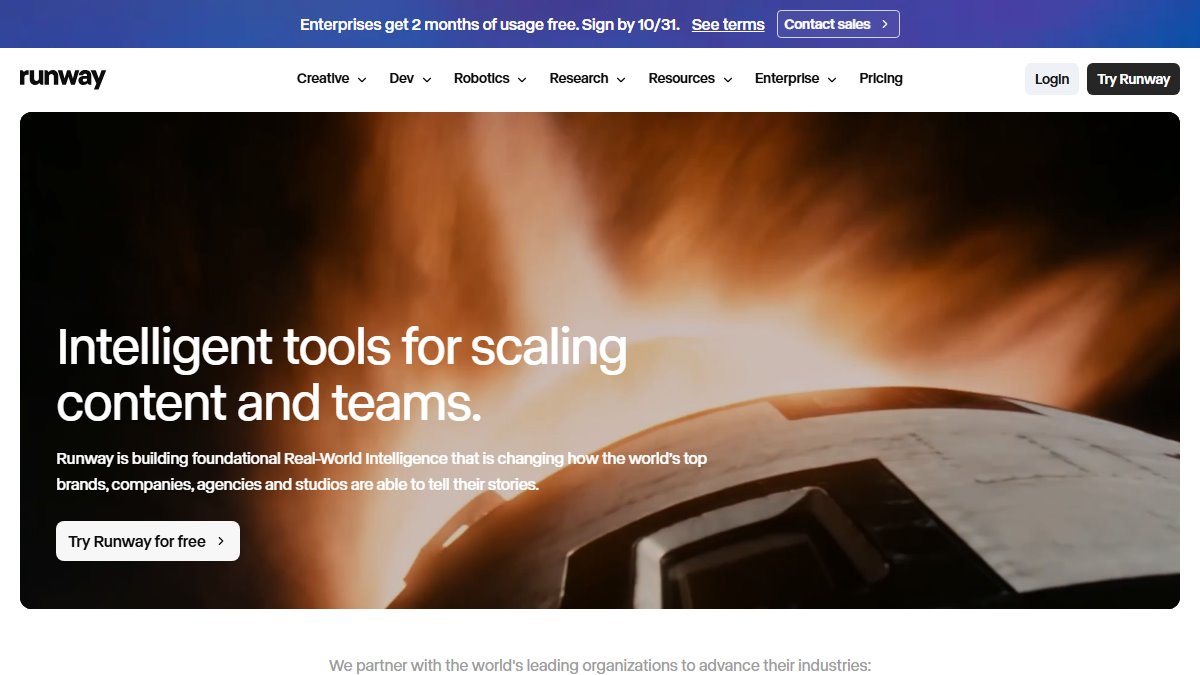Expand the Resources menu chevron
This screenshot has height=675, width=1200.
click(x=728, y=80)
